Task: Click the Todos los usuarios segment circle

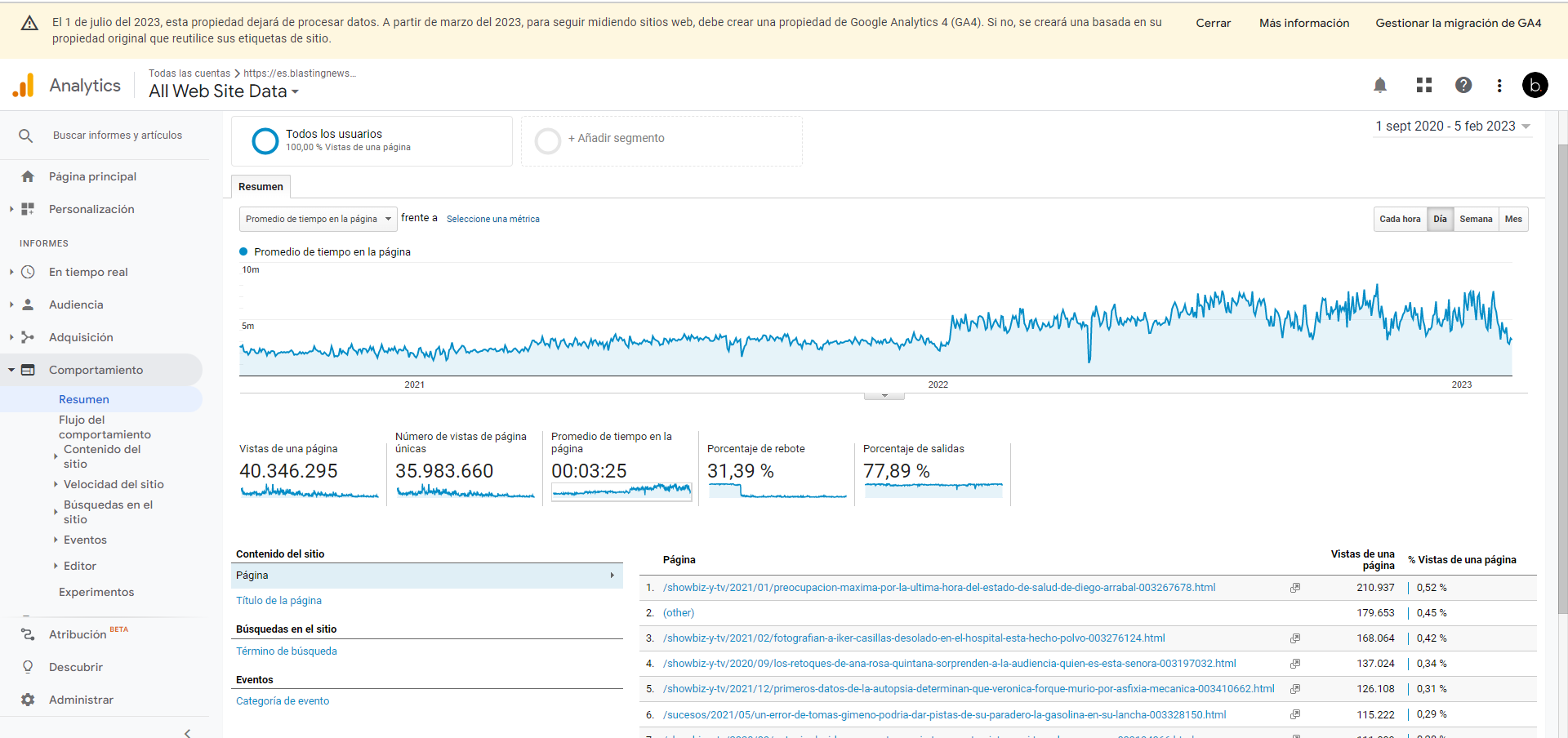Action: [265, 141]
